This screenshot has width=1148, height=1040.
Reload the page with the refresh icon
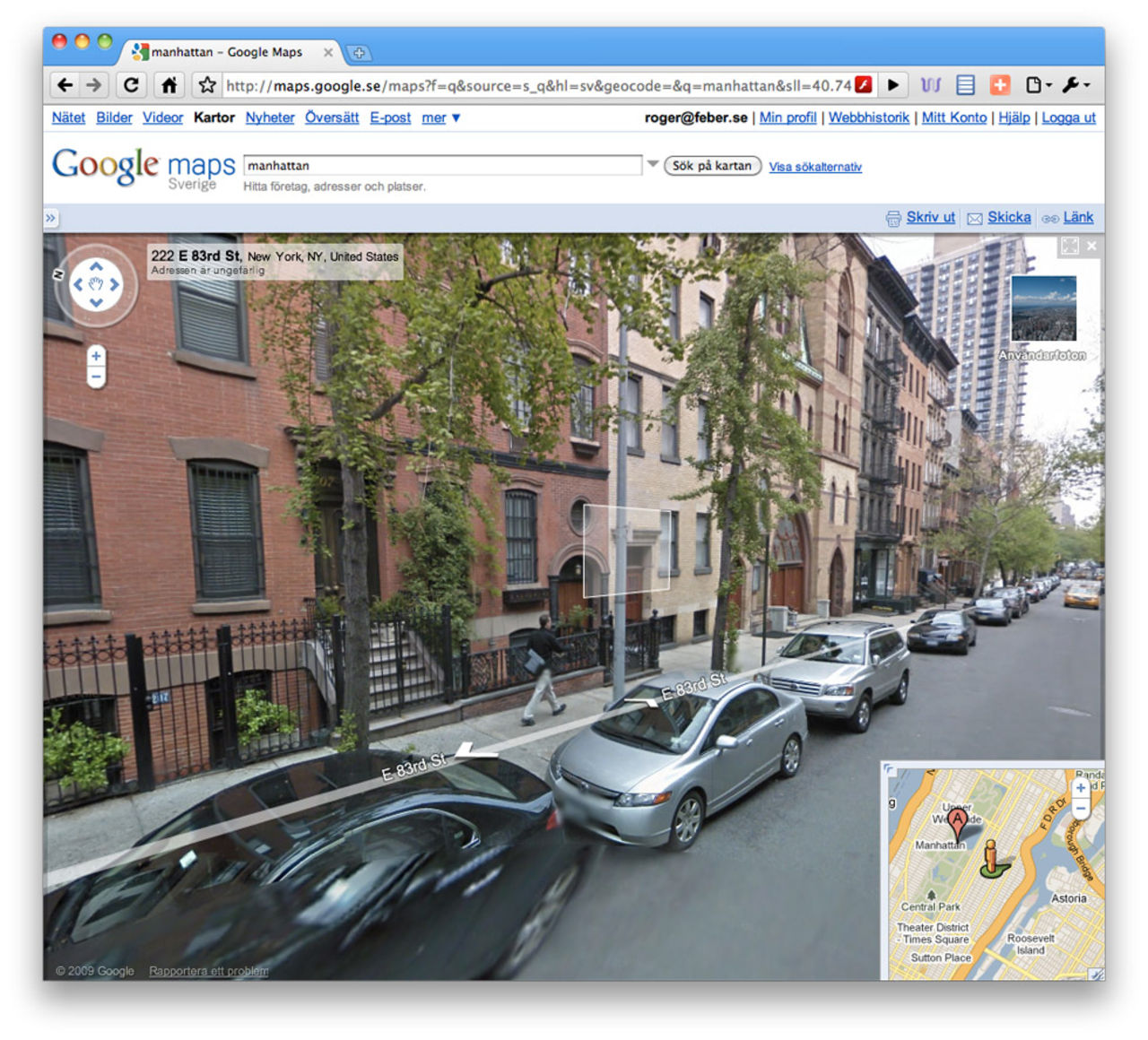pos(131,84)
